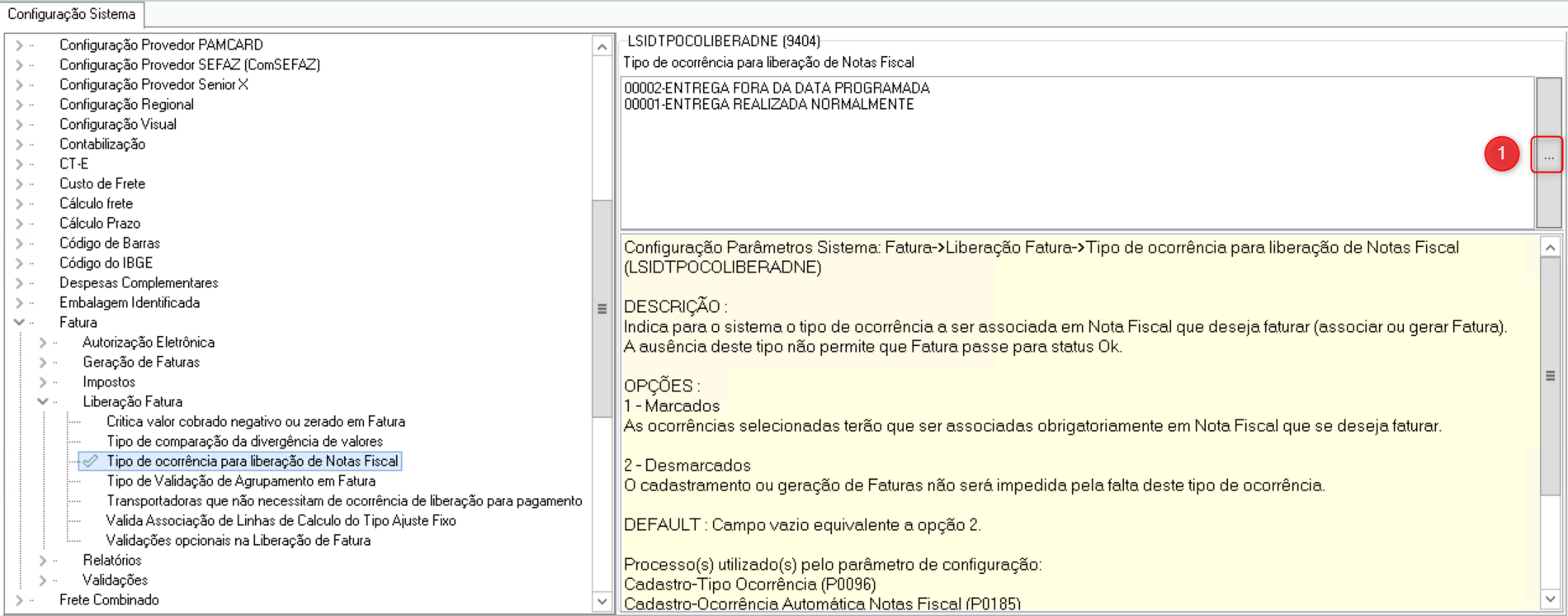Image resolution: width=1568 pixels, height=616 pixels.
Task: Expand the Custo de Frete node
Action: coord(19,183)
